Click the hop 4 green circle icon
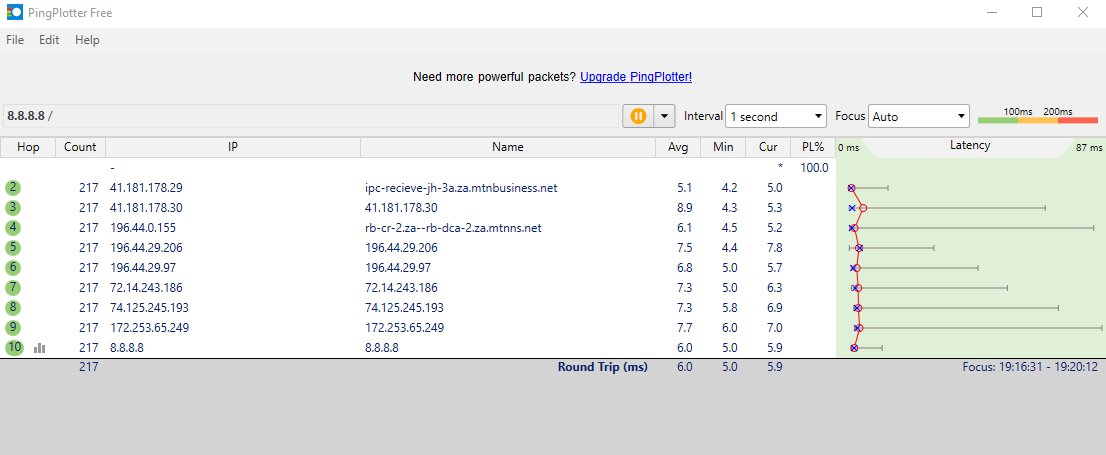 coord(13,228)
